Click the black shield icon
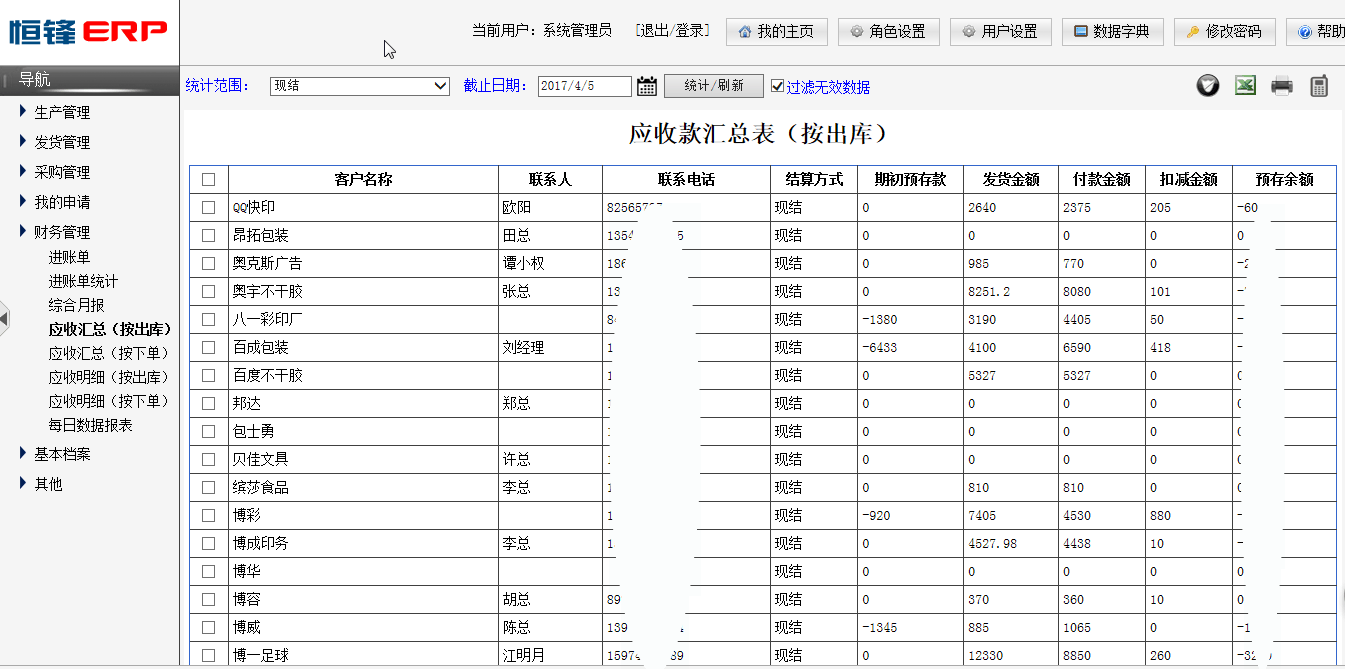Viewport: 1345px width, 669px height. [1208, 86]
